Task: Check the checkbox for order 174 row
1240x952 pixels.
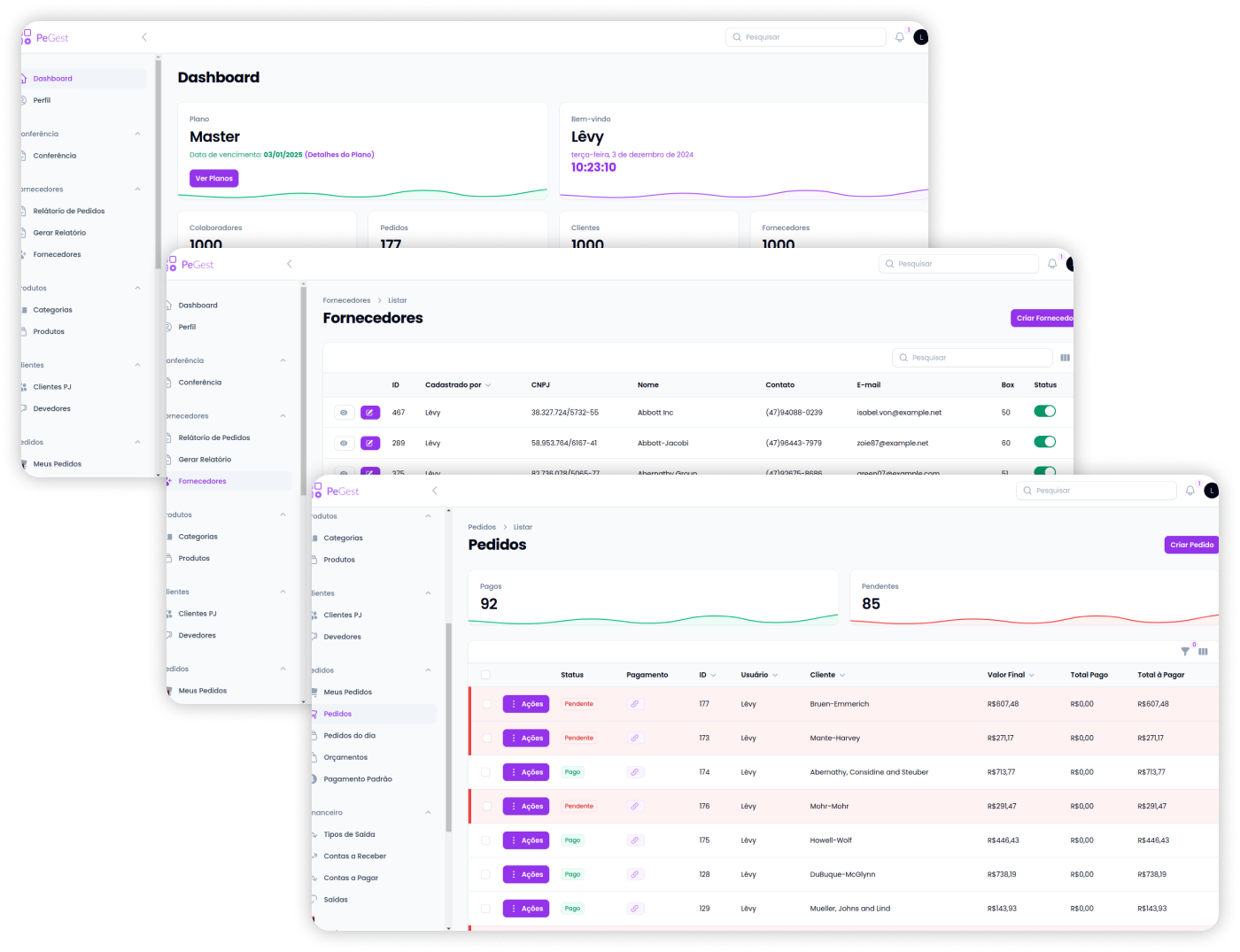Action: tap(485, 772)
